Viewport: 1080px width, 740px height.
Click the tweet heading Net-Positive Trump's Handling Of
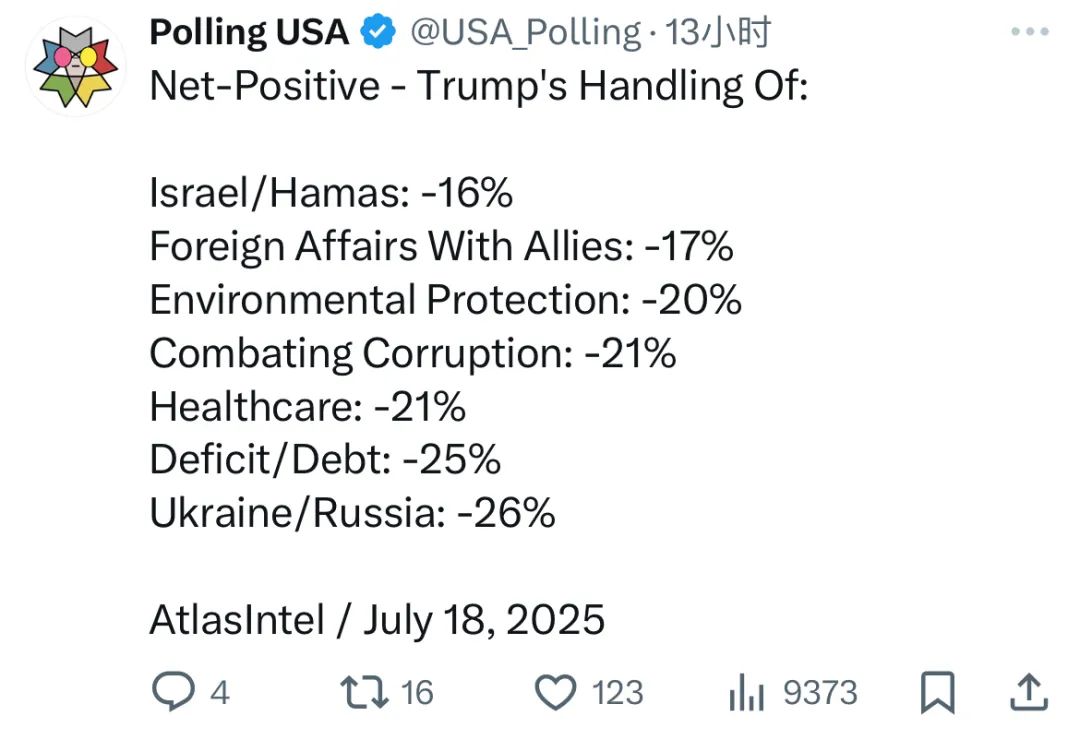pos(479,87)
